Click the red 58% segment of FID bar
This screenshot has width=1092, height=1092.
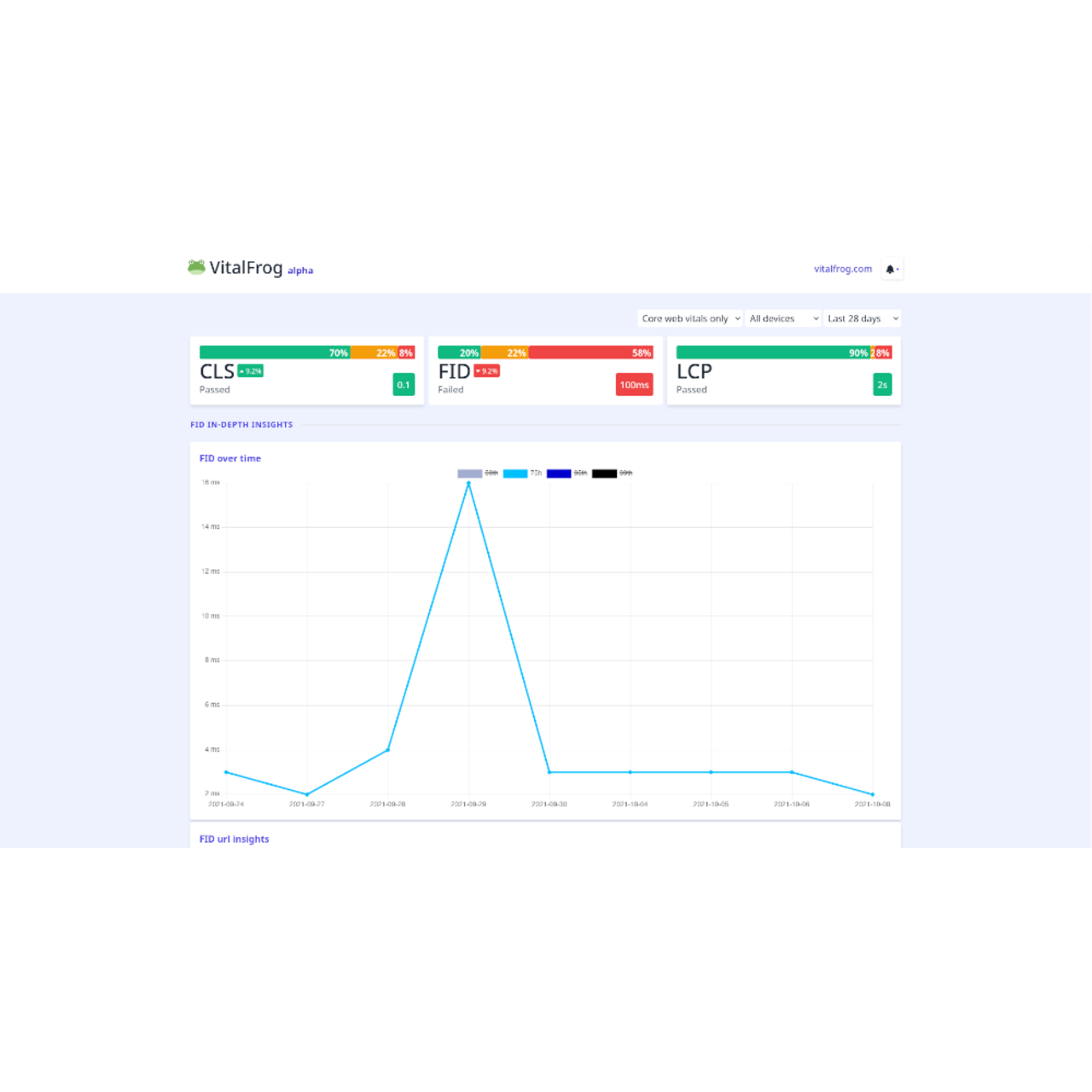pyautogui.click(x=590, y=352)
